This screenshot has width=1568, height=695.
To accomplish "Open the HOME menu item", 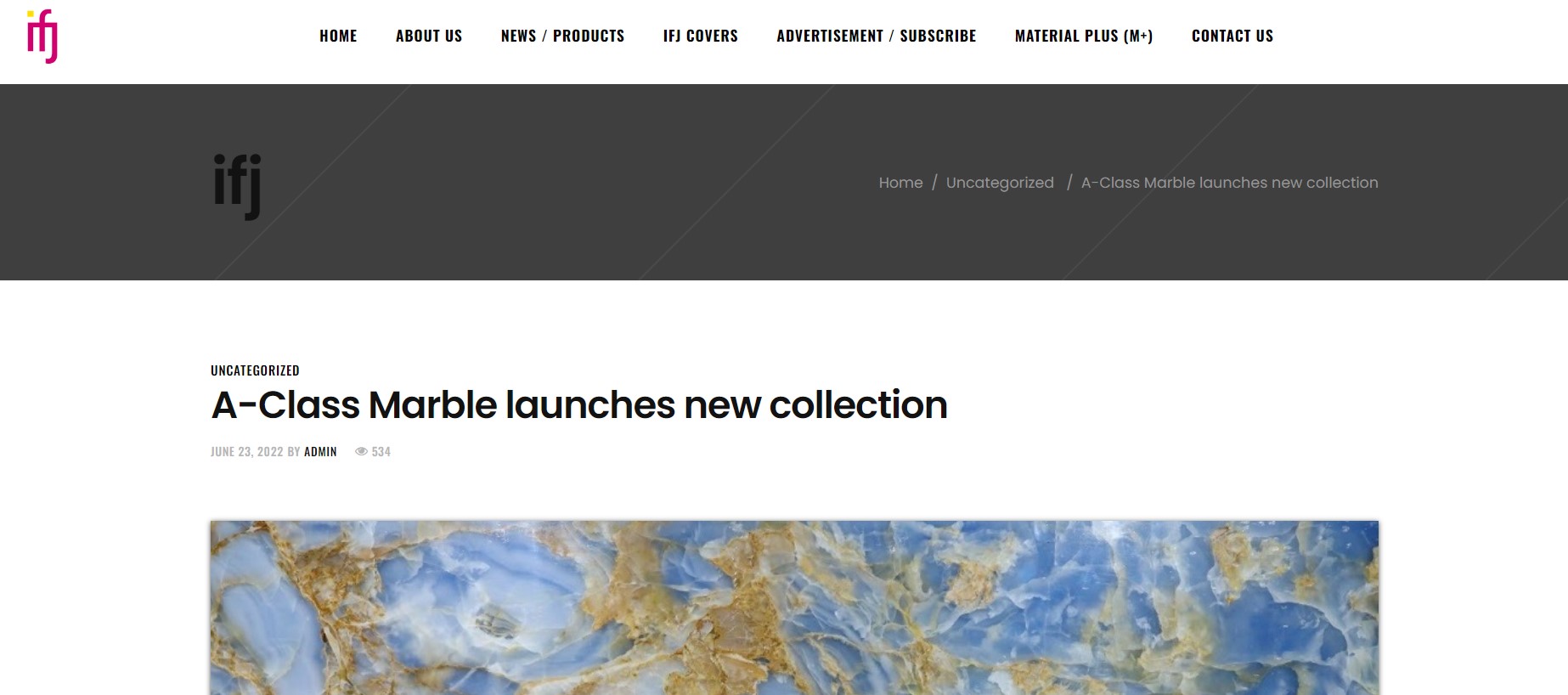I will pyautogui.click(x=338, y=36).
